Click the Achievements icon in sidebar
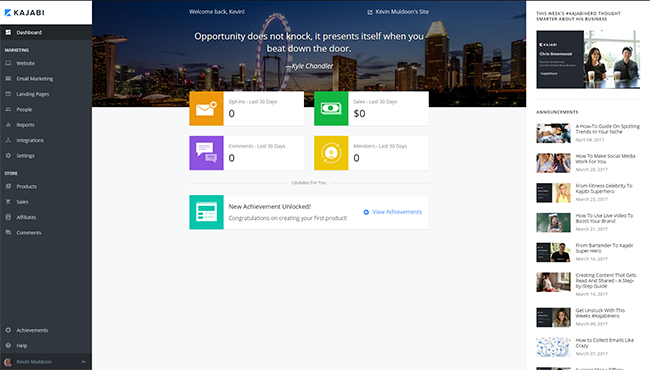650x370 pixels. pos(8,330)
